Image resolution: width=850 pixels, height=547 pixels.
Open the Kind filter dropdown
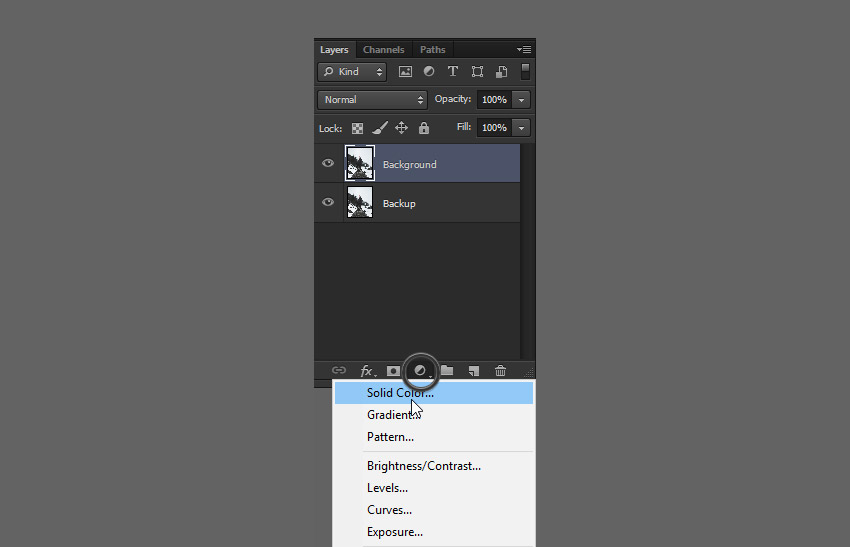[x=352, y=72]
